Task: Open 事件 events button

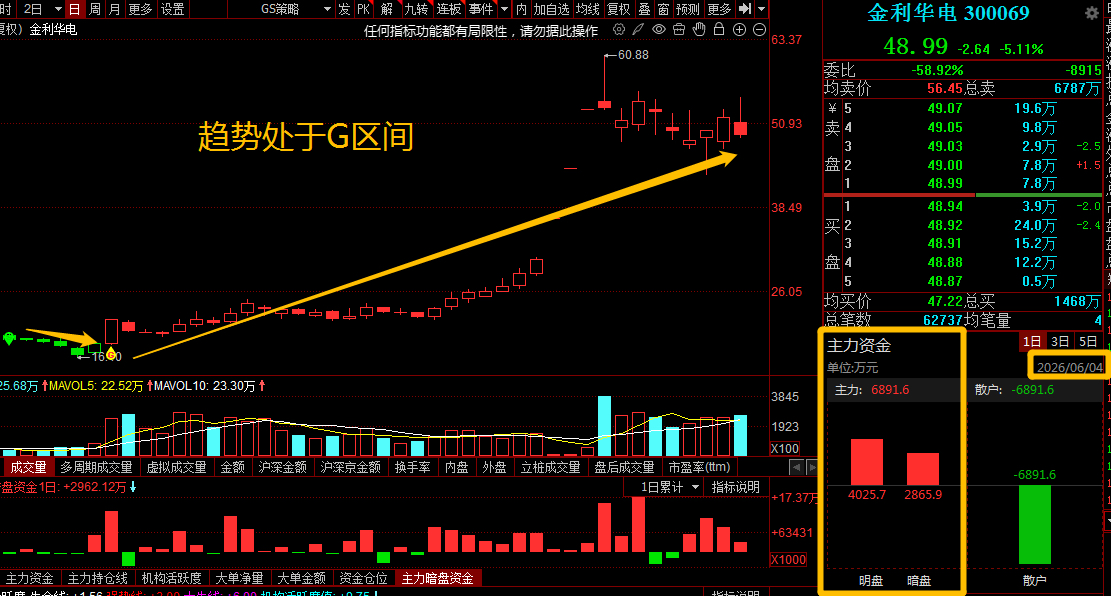Action: pyautogui.click(x=481, y=9)
